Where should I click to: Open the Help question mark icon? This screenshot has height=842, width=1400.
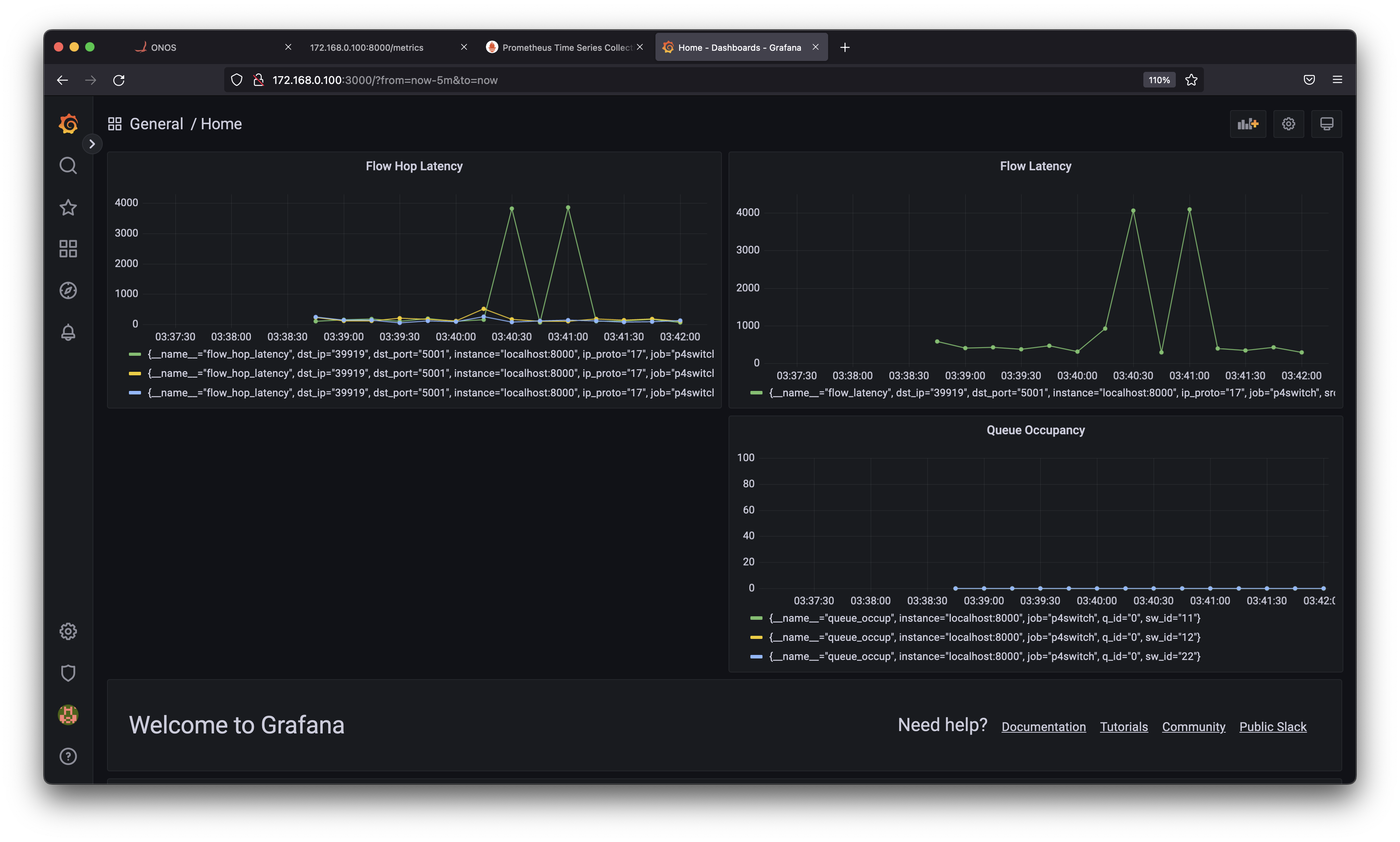(68, 756)
